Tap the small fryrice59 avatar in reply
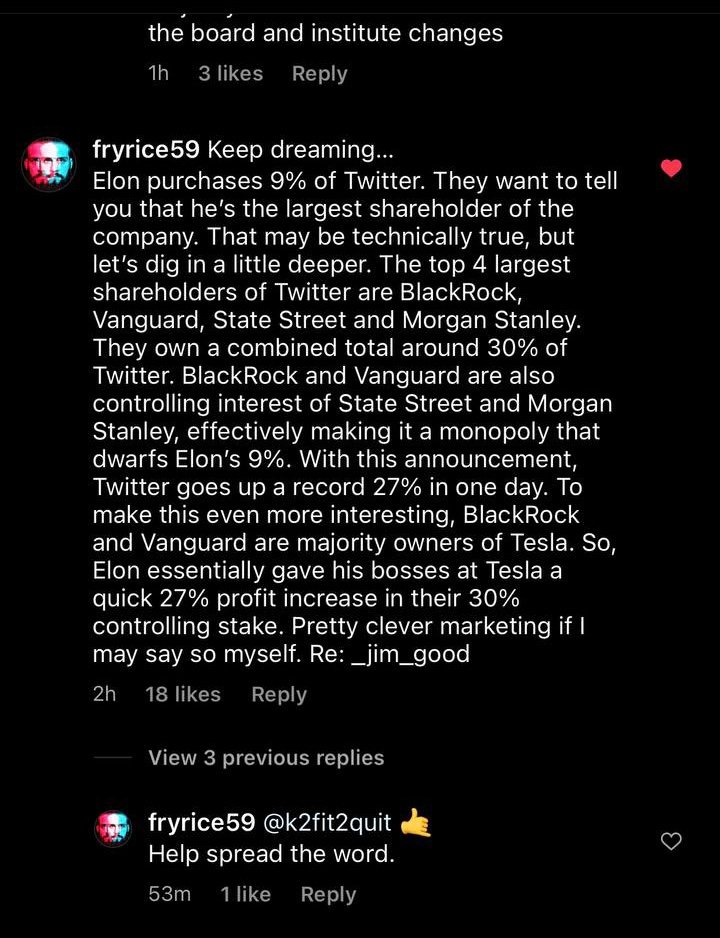Viewport: 720px width, 938px height. pos(113,827)
